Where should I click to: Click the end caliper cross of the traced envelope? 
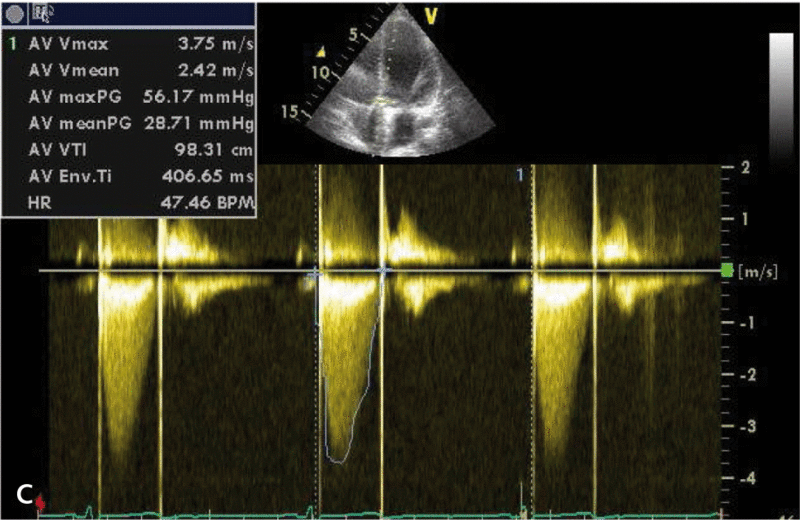(x=384, y=269)
